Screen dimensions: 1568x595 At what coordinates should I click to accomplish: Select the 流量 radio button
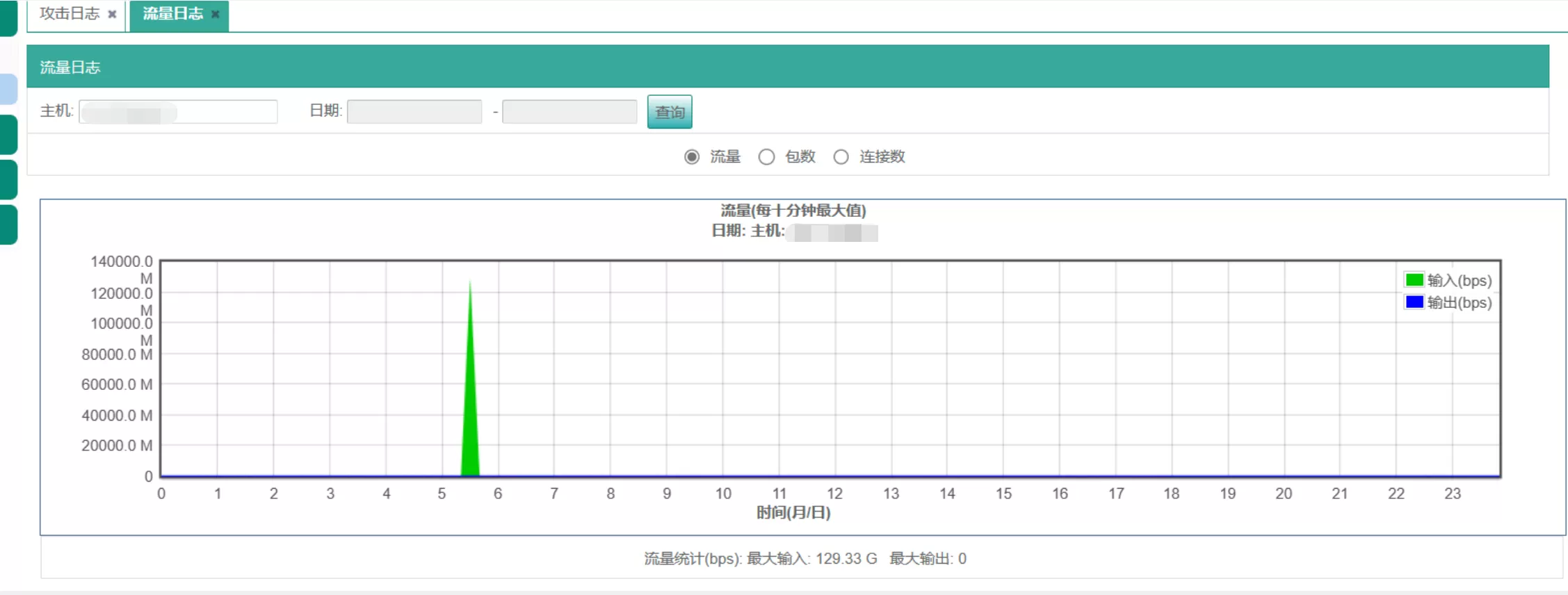[691, 157]
